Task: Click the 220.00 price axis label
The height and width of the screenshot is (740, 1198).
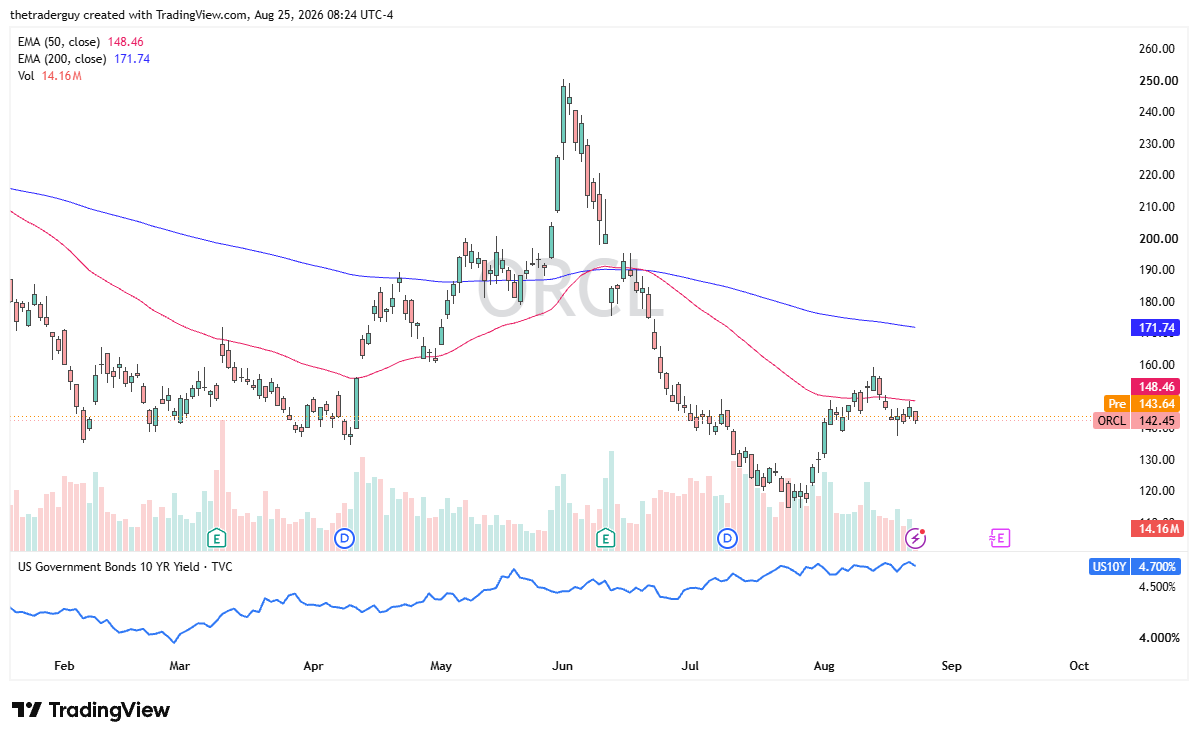Action: coord(1157,175)
